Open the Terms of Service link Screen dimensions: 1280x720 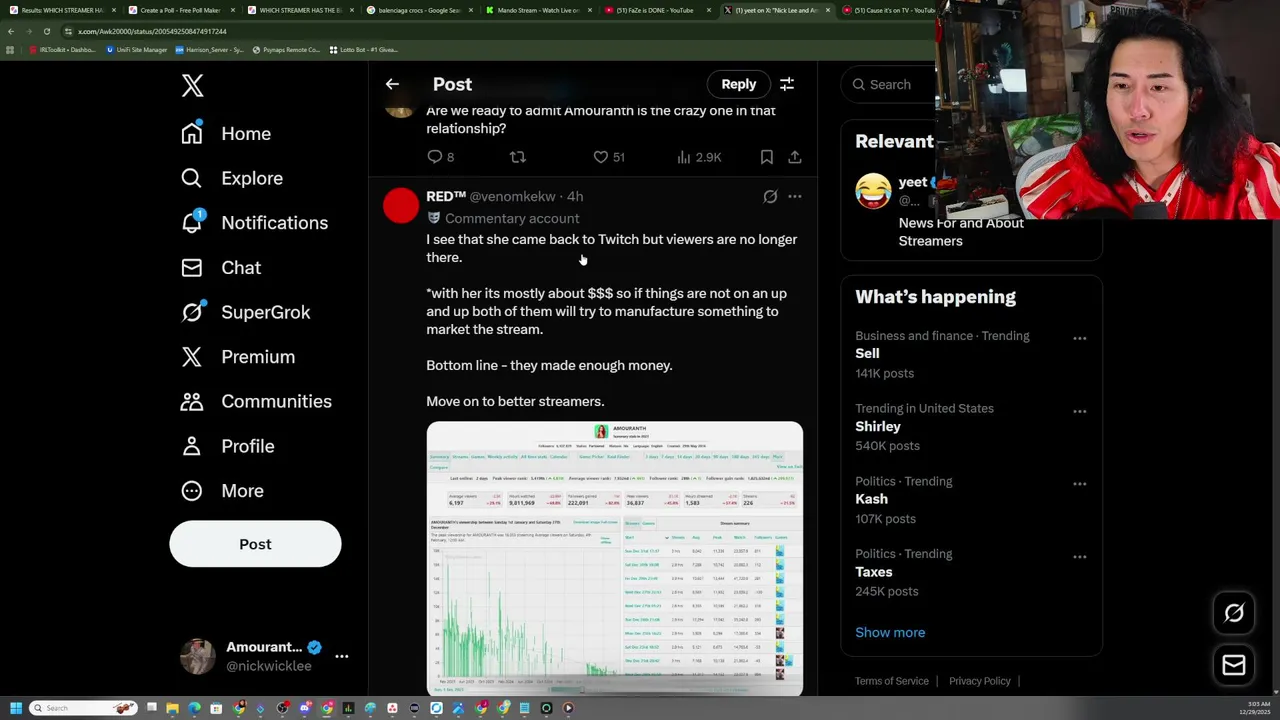892,681
